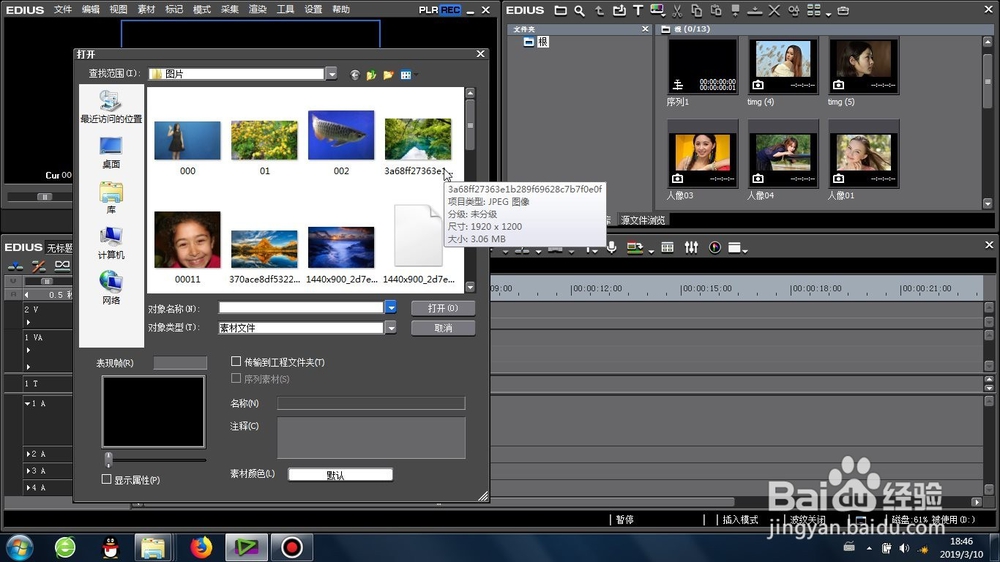Select Desktop 桌面 in dialog sidebar

(x=111, y=152)
